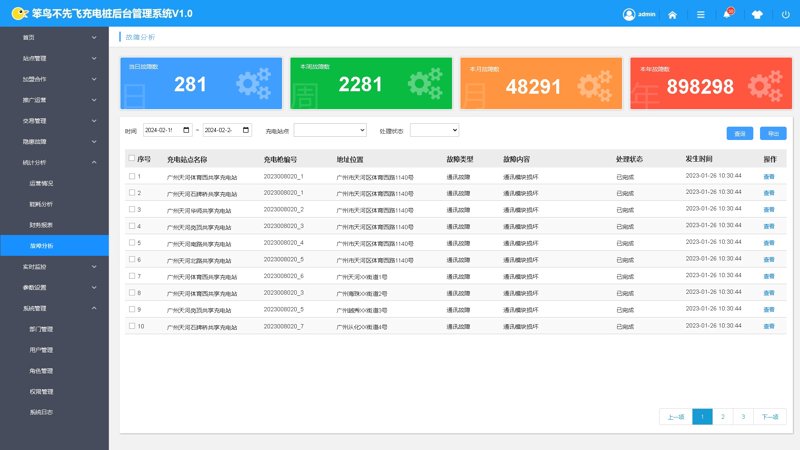The width and height of the screenshot is (800, 450).
Task: Click the power logout icon
Action: [x=786, y=15]
